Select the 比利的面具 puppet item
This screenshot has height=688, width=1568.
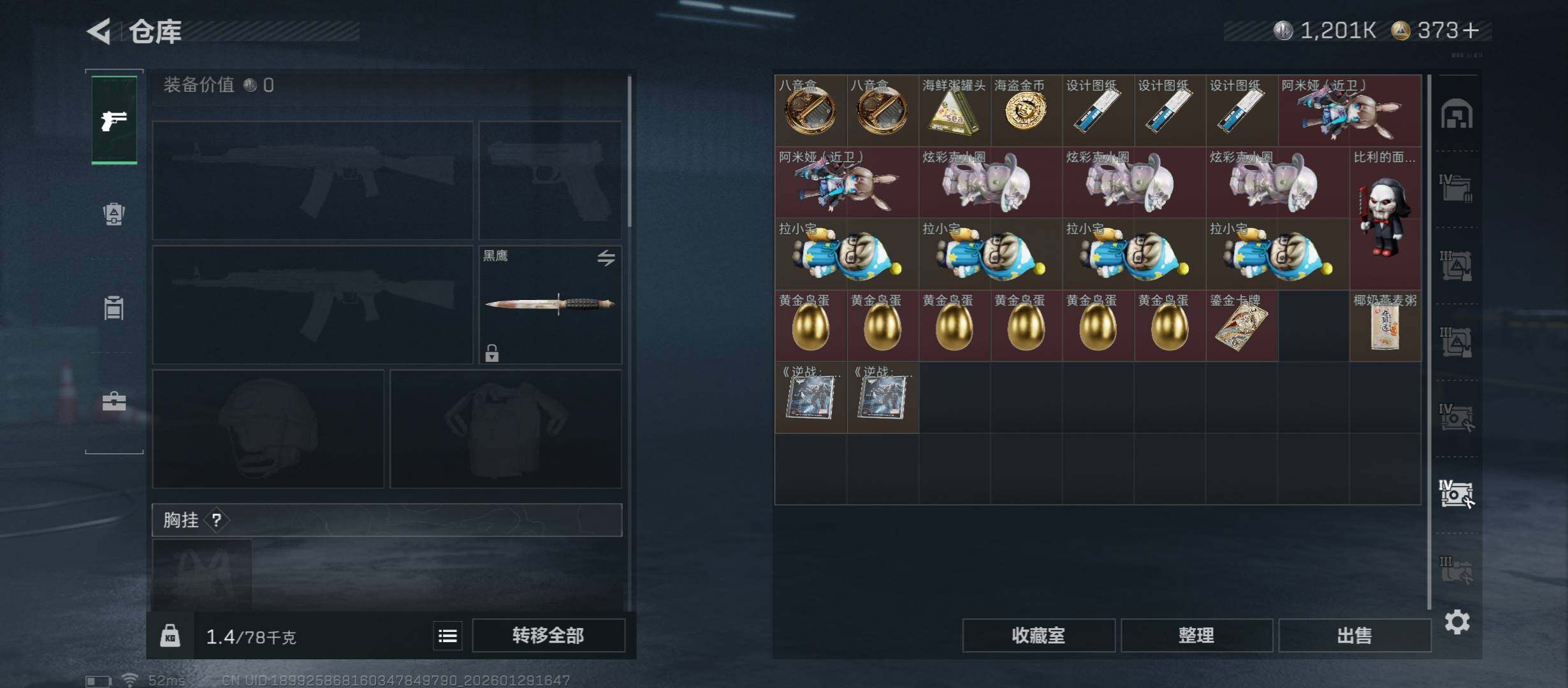click(x=1385, y=219)
